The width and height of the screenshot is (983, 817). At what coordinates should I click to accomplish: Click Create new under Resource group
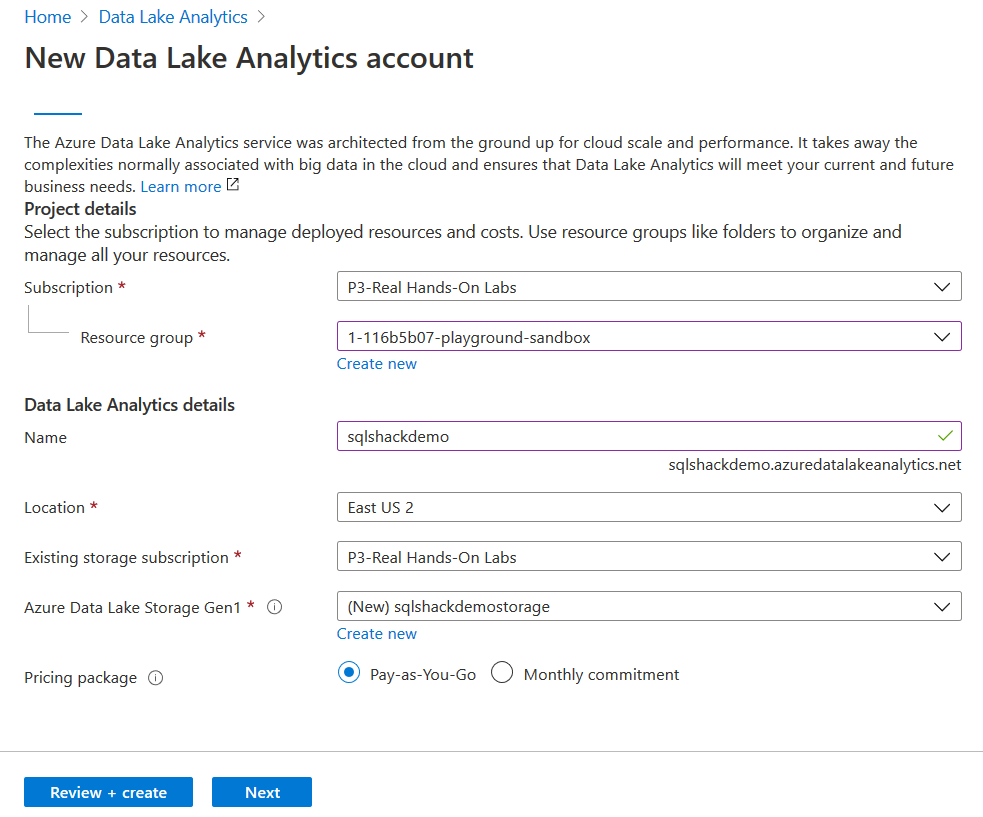click(376, 364)
